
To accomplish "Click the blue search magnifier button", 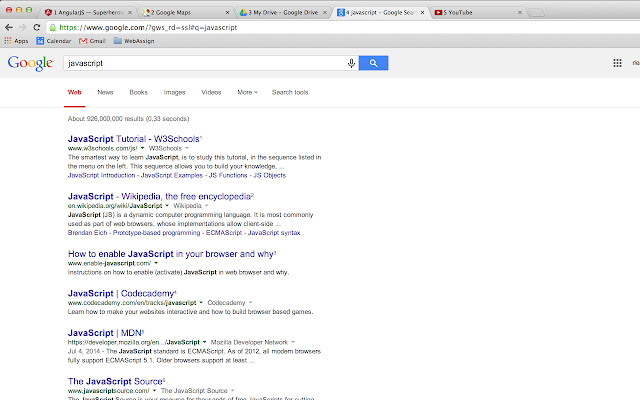I will 373,63.
